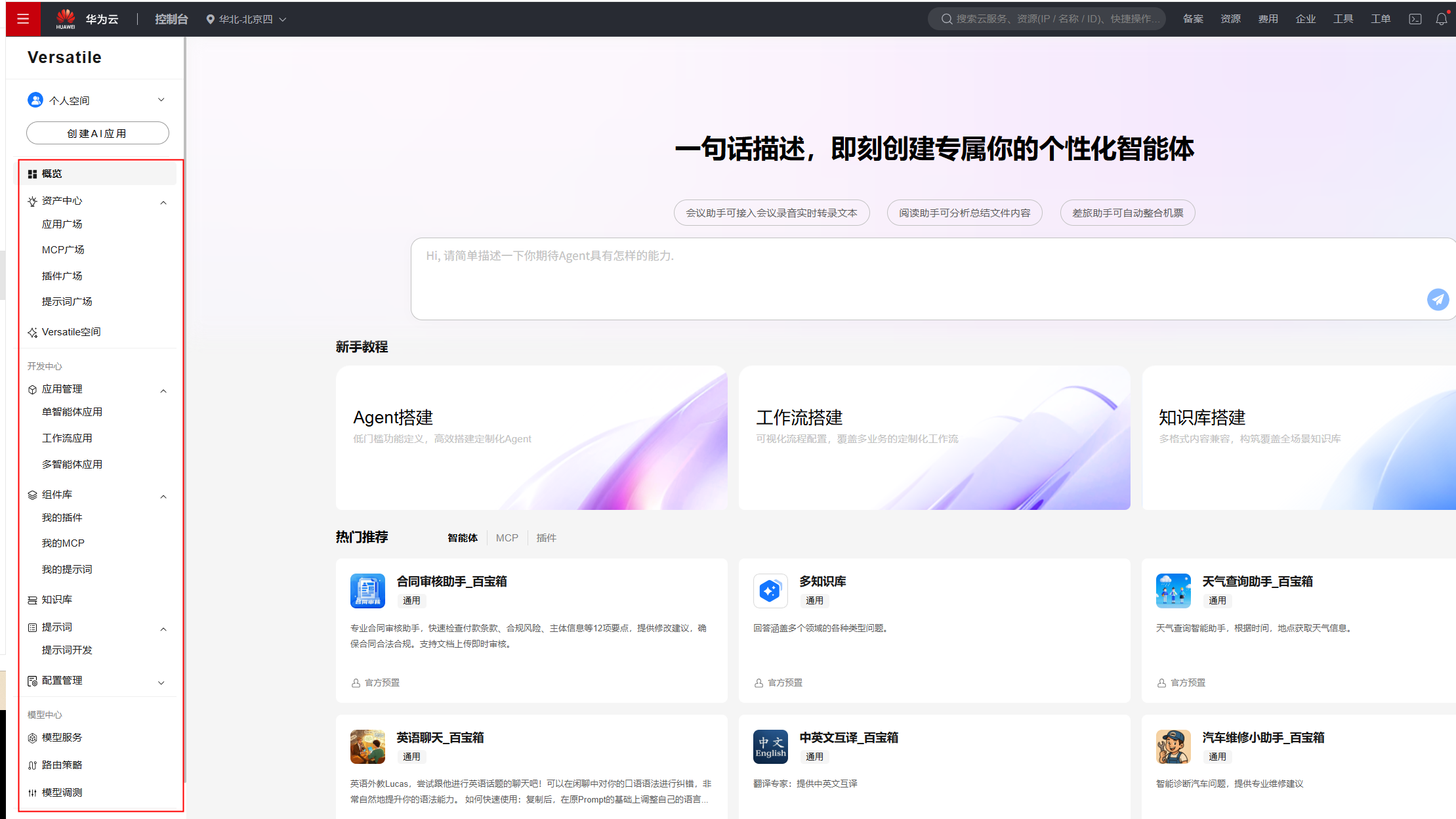
Task: Click the 多知识库 app icon
Action: pos(770,591)
